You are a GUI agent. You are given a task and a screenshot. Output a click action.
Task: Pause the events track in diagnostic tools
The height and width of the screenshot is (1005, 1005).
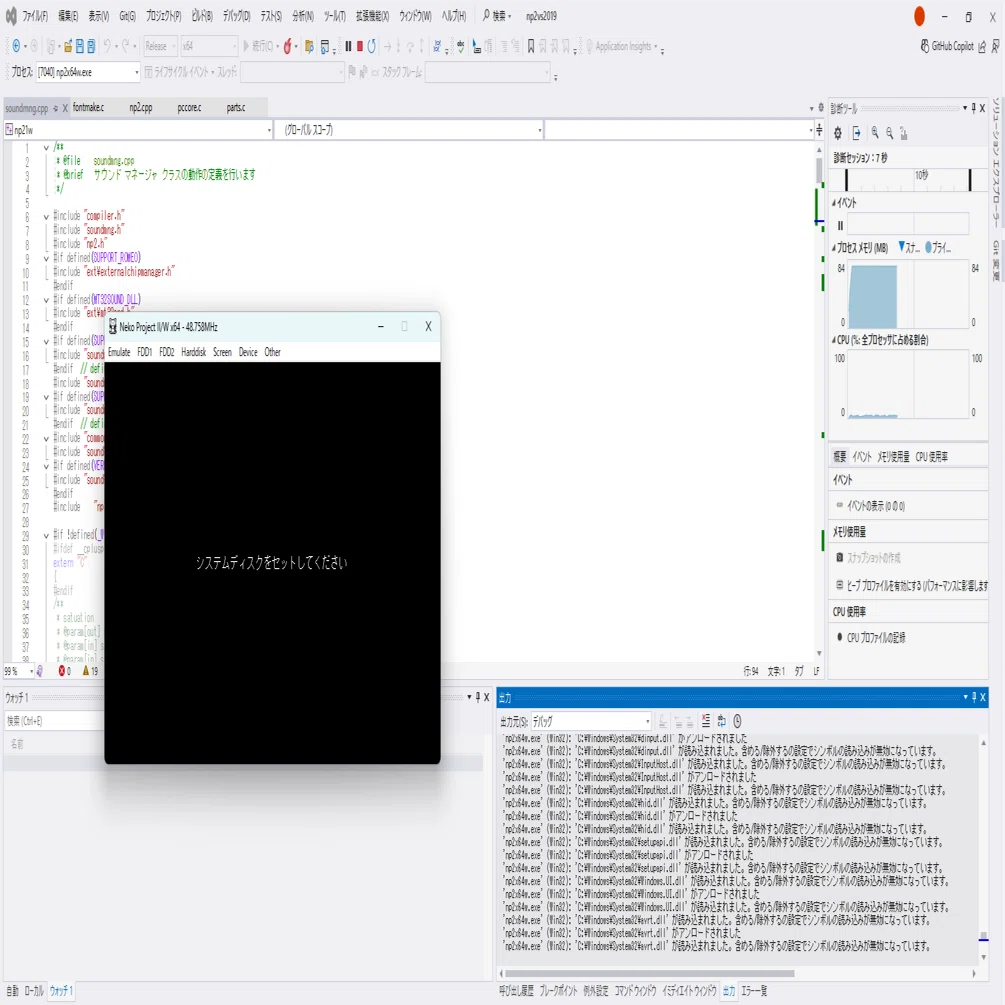click(x=840, y=226)
